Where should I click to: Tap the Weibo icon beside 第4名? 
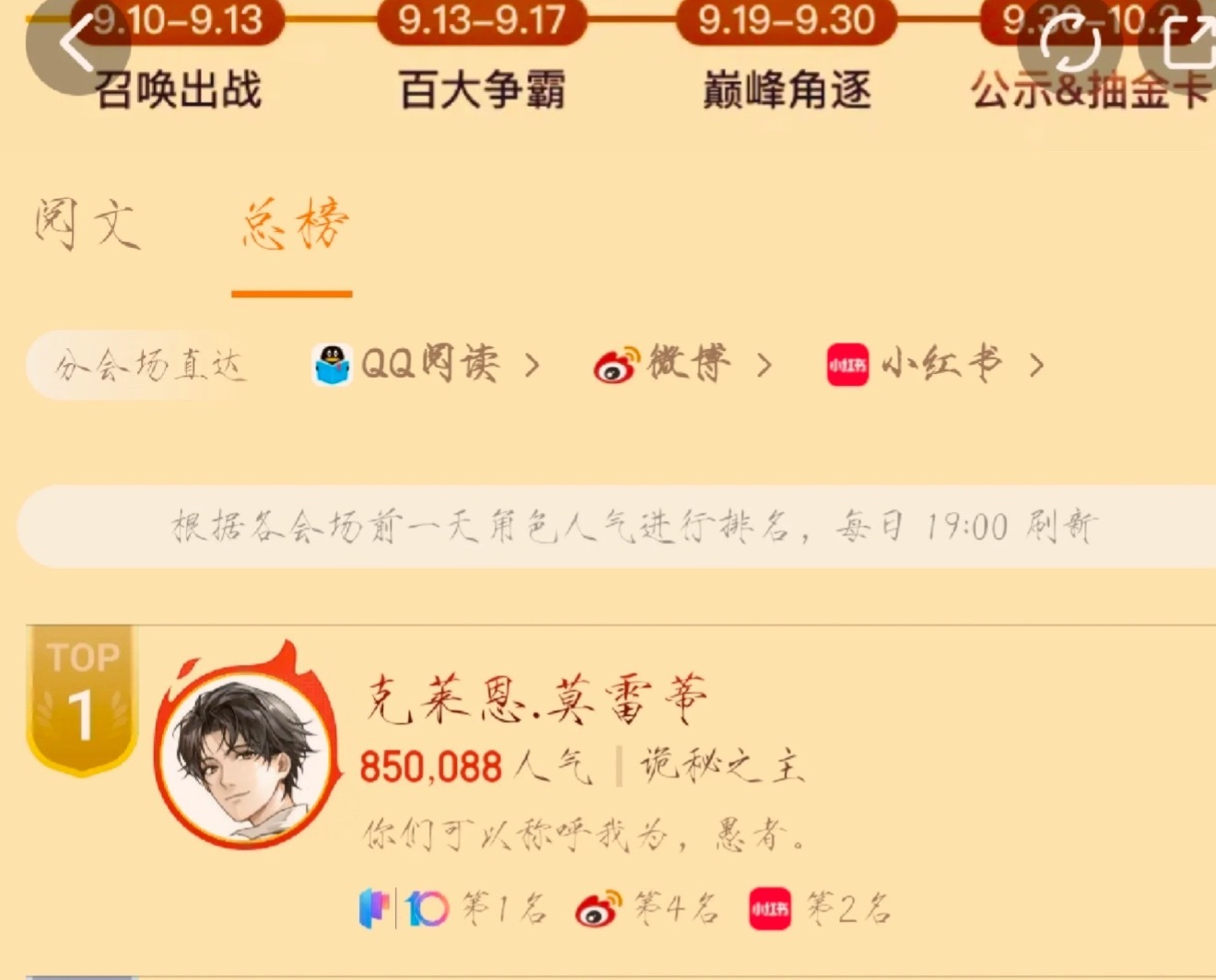[x=599, y=909]
